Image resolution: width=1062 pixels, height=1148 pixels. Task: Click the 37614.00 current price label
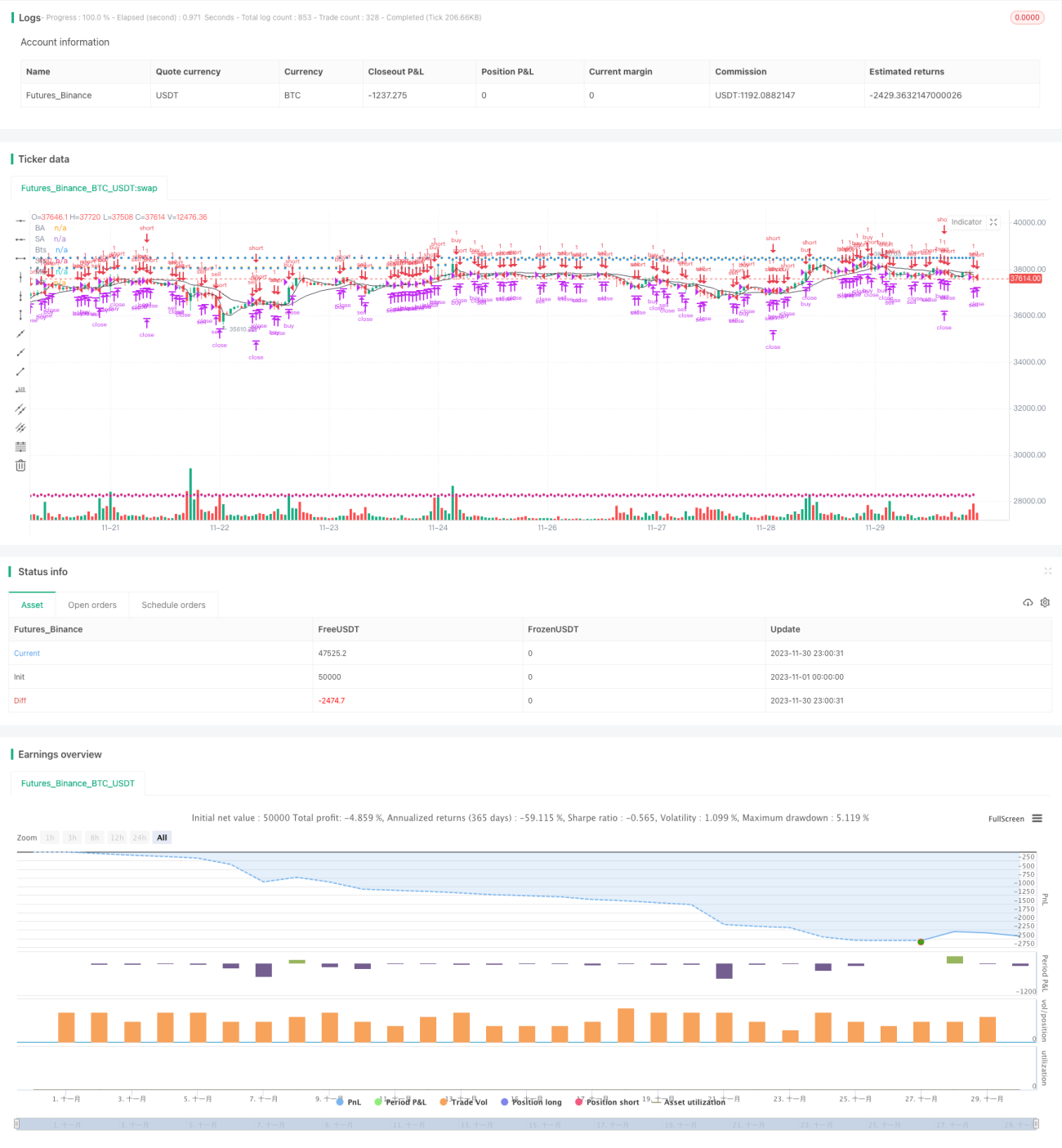[x=1025, y=279]
